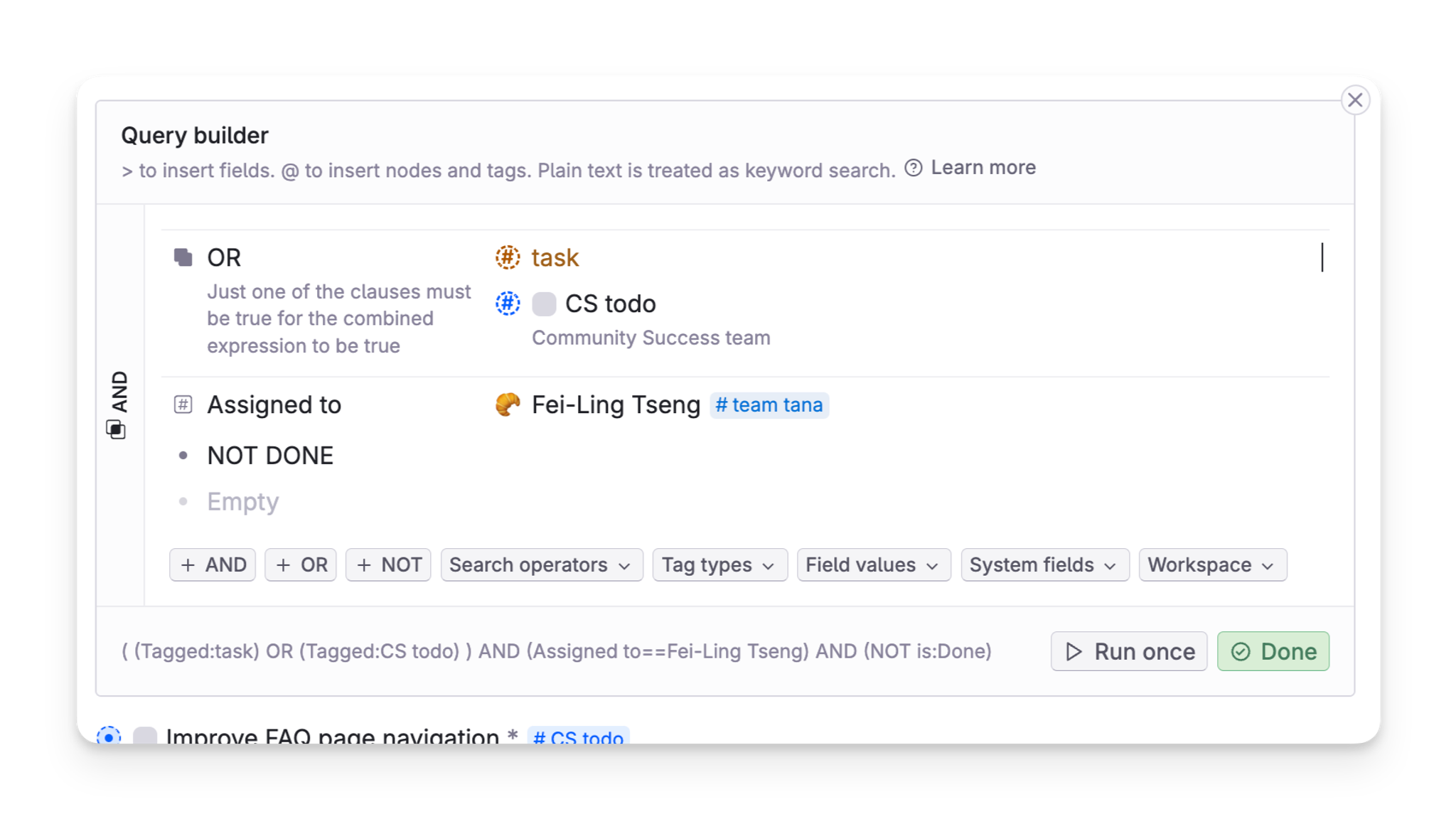The image size is (1456, 819).
Task: Click the supertag icon beside "task"
Action: [508, 257]
